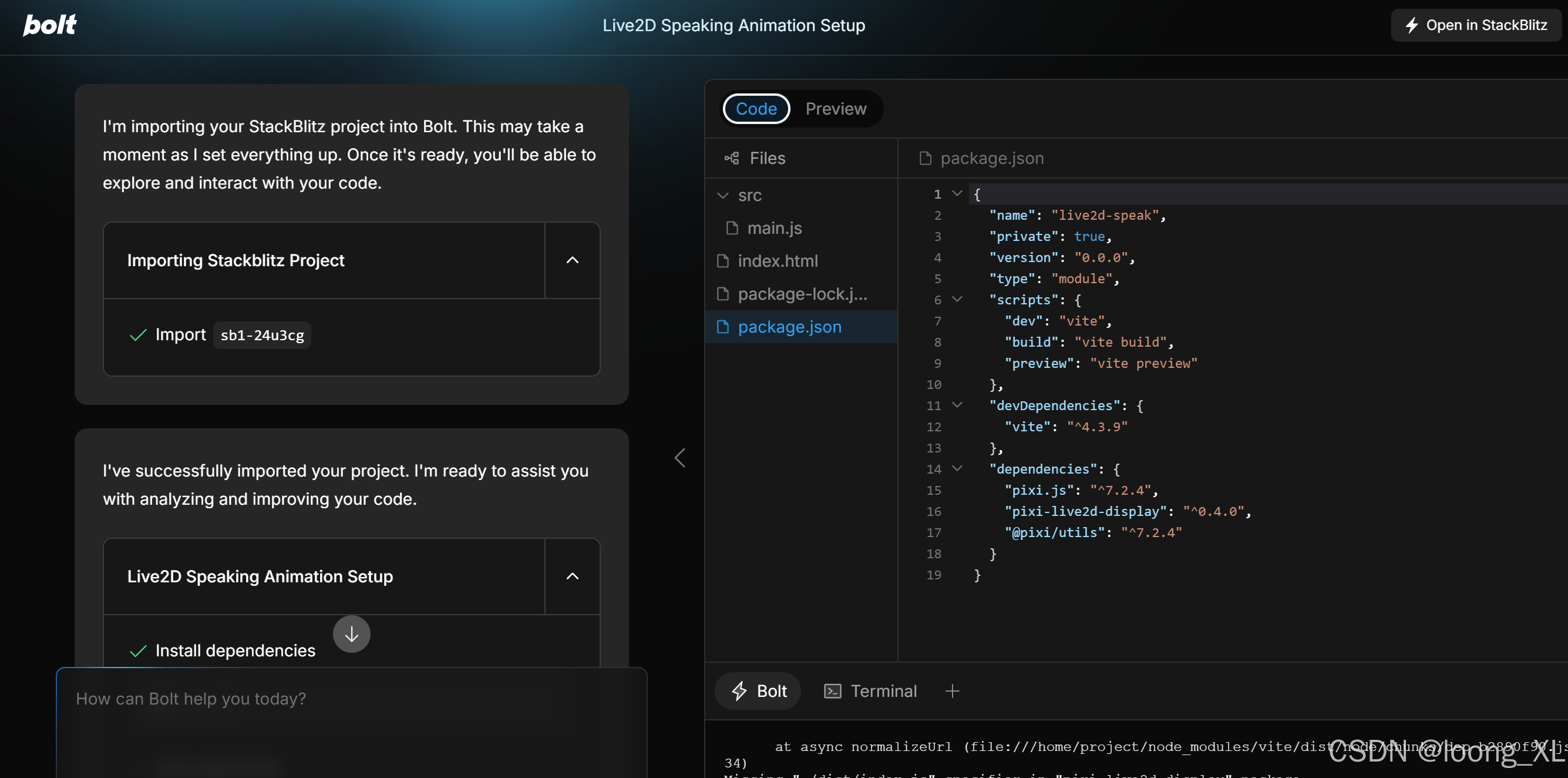The width and height of the screenshot is (1568, 778).
Task: Fold code at line 1
Action: coord(957,194)
